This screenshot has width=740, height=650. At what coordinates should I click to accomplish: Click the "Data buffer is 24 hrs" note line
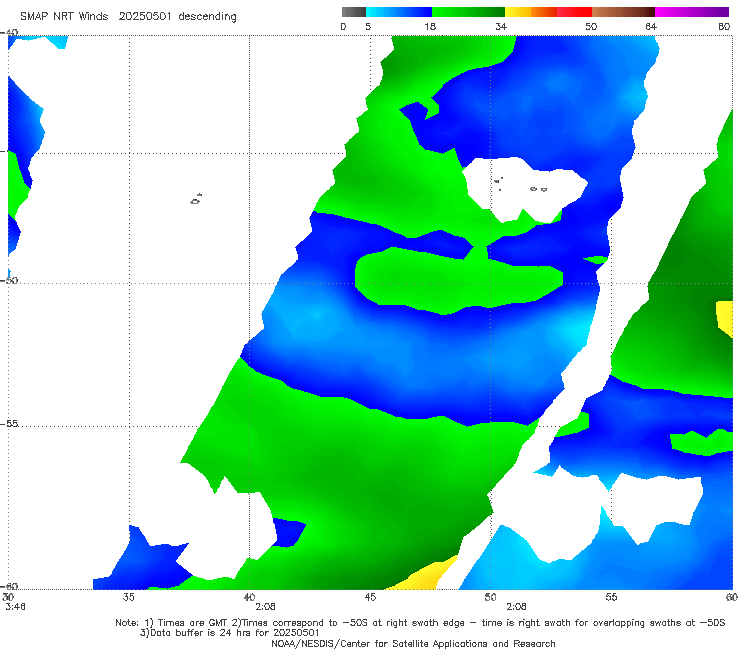[x=229, y=633]
